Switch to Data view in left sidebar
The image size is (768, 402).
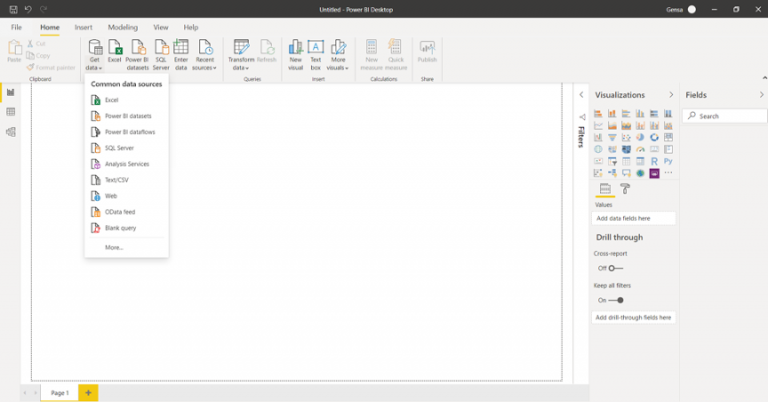(10, 112)
